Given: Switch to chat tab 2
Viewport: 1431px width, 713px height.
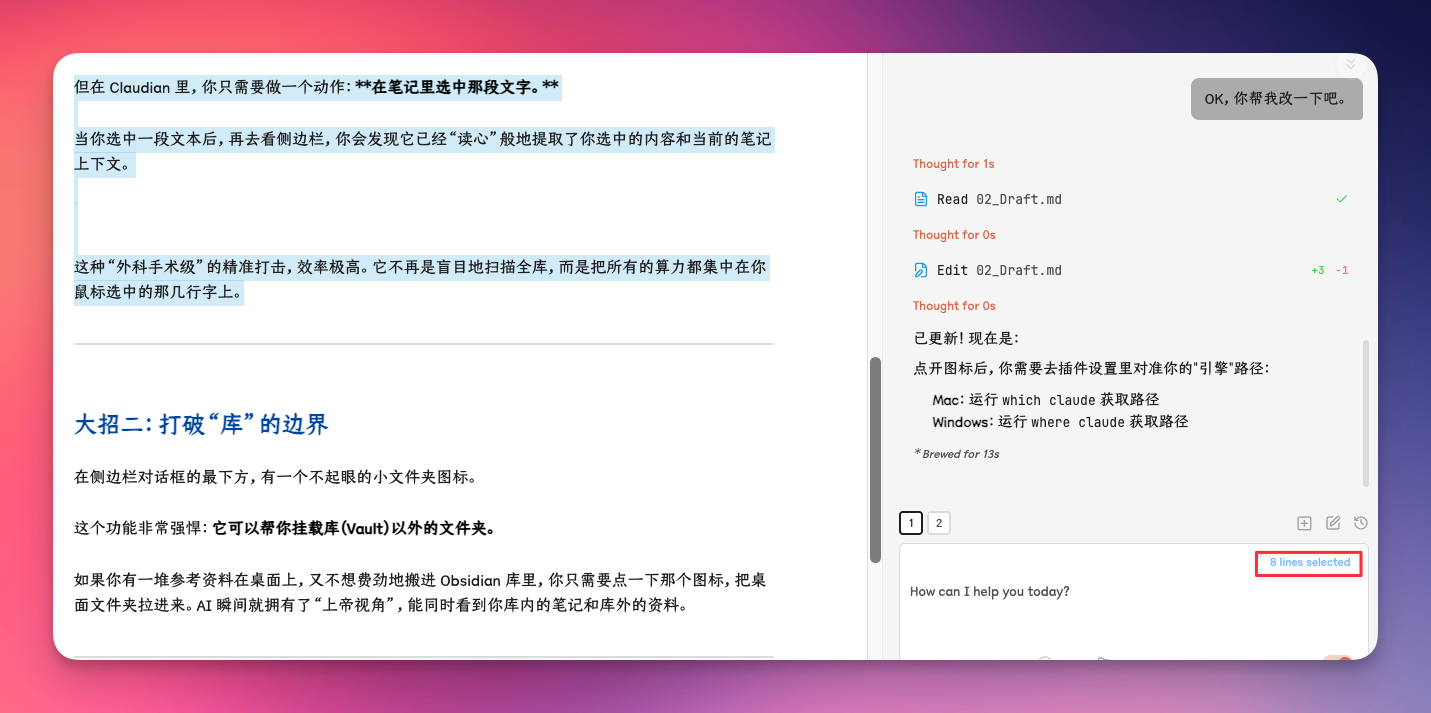Looking at the screenshot, I should (x=938, y=522).
